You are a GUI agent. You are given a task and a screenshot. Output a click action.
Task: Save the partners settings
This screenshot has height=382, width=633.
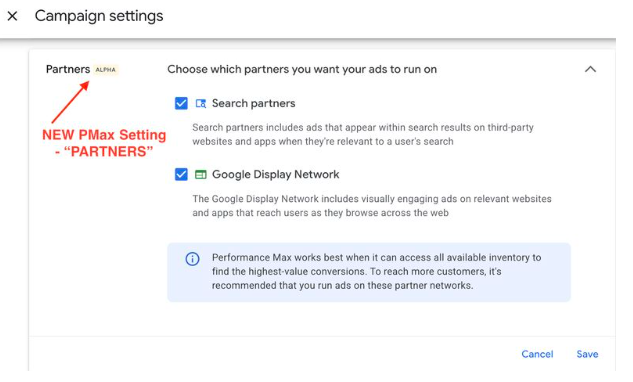click(587, 354)
